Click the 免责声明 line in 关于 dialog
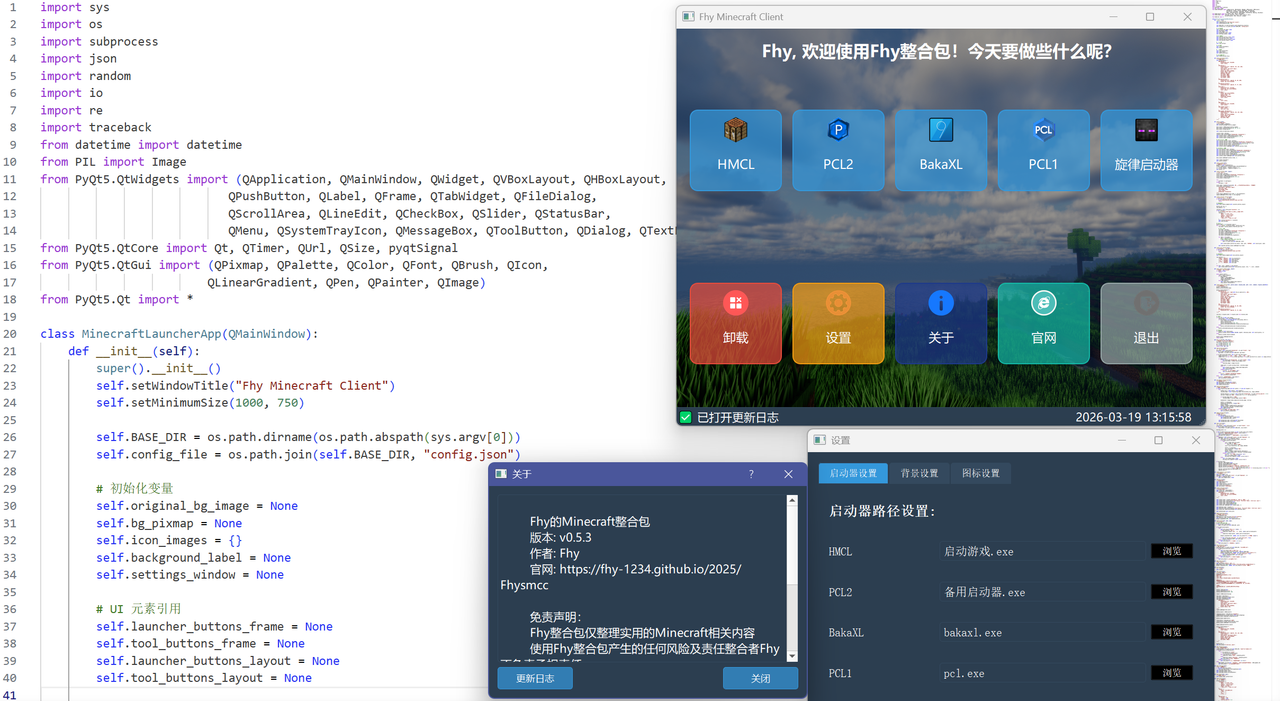This screenshot has height=701, width=1280. coord(556,617)
